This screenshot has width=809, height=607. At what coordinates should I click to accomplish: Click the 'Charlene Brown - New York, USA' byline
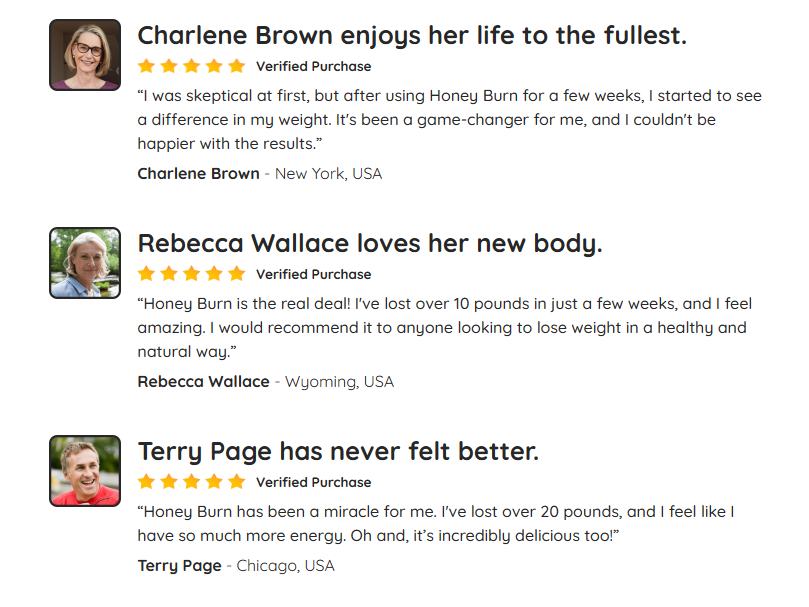[x=260, y=174]
